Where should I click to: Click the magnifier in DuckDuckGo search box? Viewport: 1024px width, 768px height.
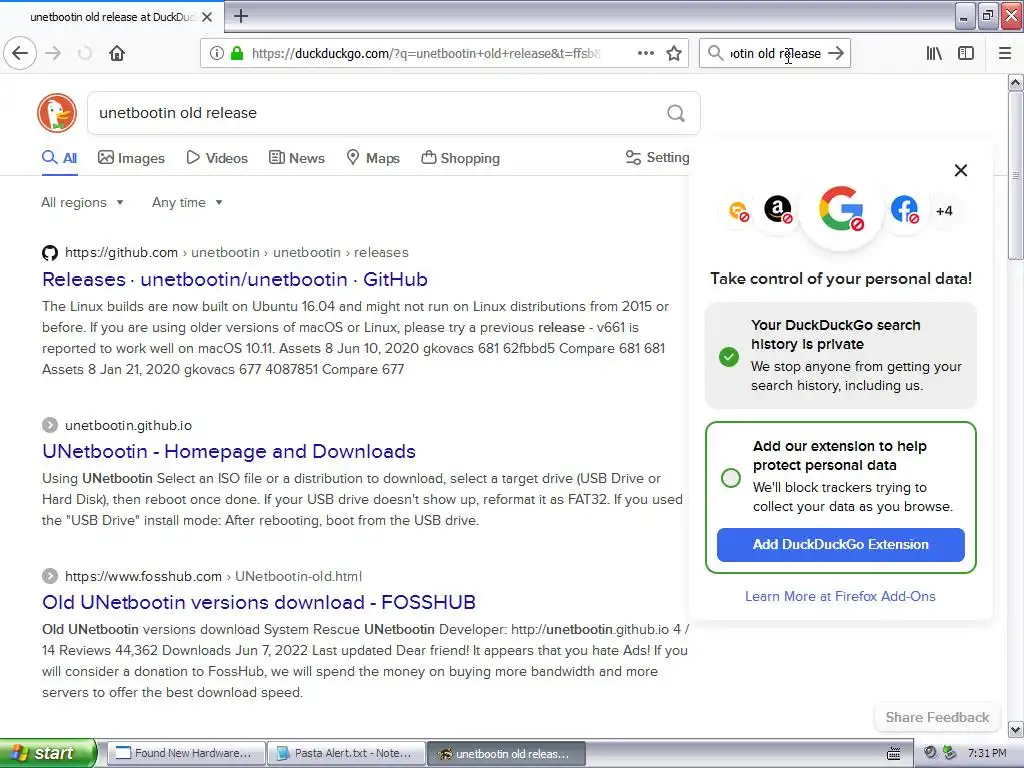(x=676, y=114)
